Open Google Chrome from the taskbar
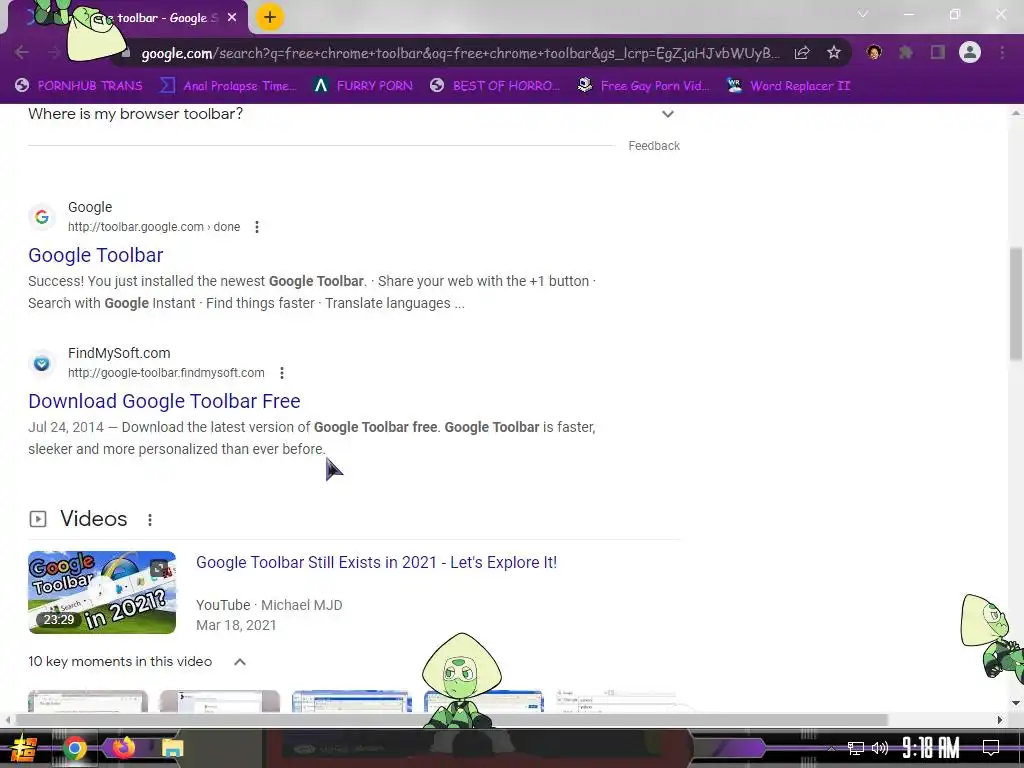Screen dimensions: 1024x768 point(74,748)
